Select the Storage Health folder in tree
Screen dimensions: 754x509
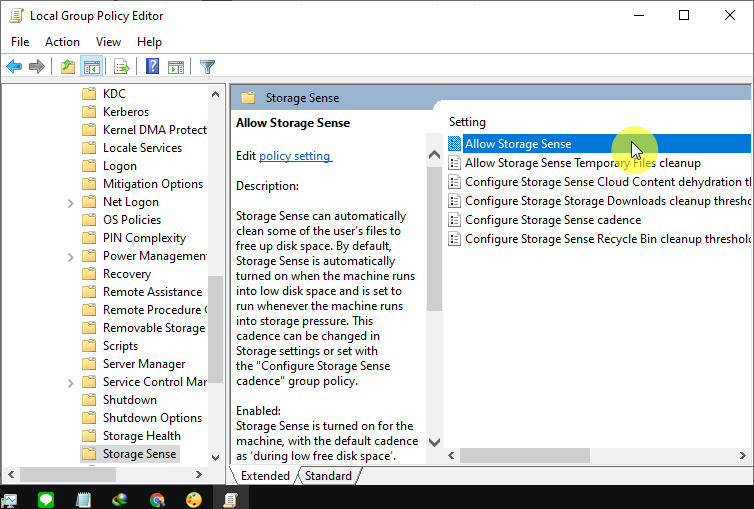141,436
